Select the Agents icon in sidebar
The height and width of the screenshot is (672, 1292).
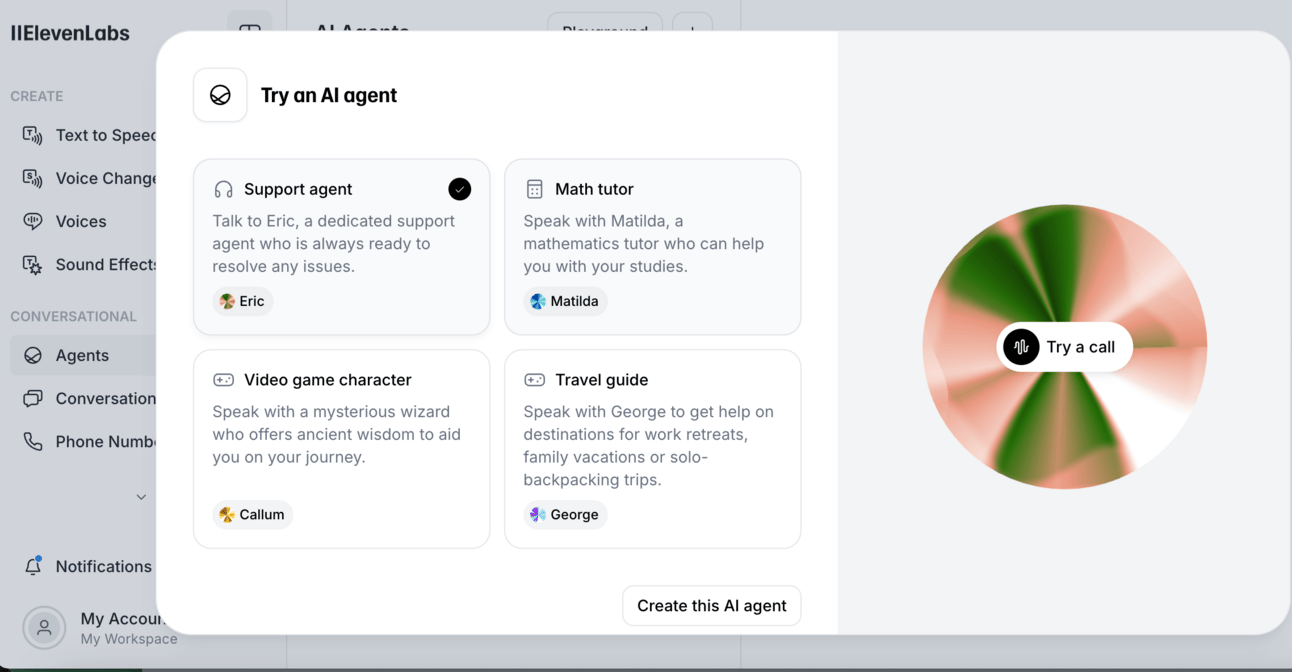[x=33, y=355]
